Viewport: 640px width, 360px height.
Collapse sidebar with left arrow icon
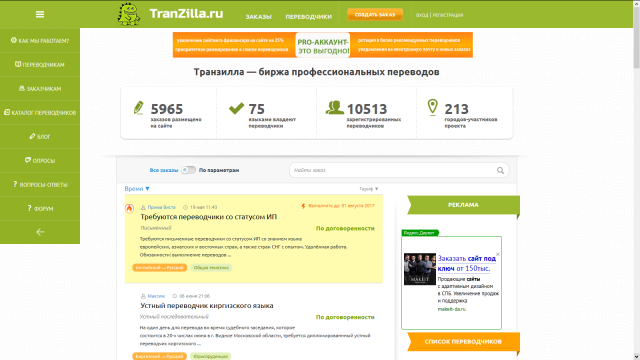[40, 232]
